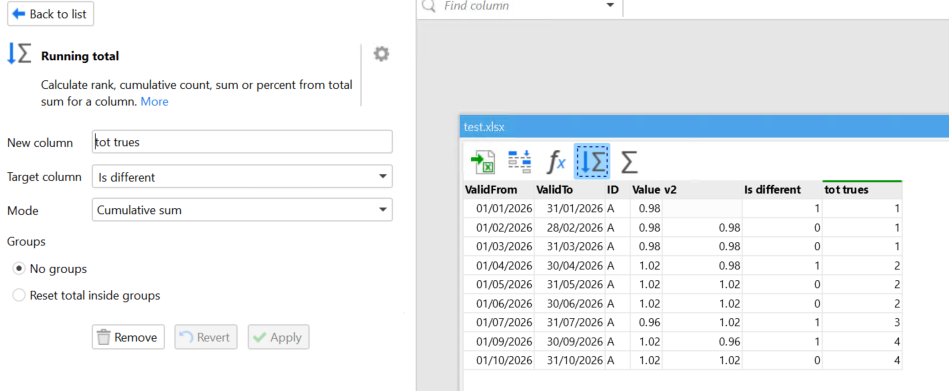Image resolution: width=949 pixels, height=391 pixels.
Task: Expand the Target column dropdown
Action: tap(242, 177)
